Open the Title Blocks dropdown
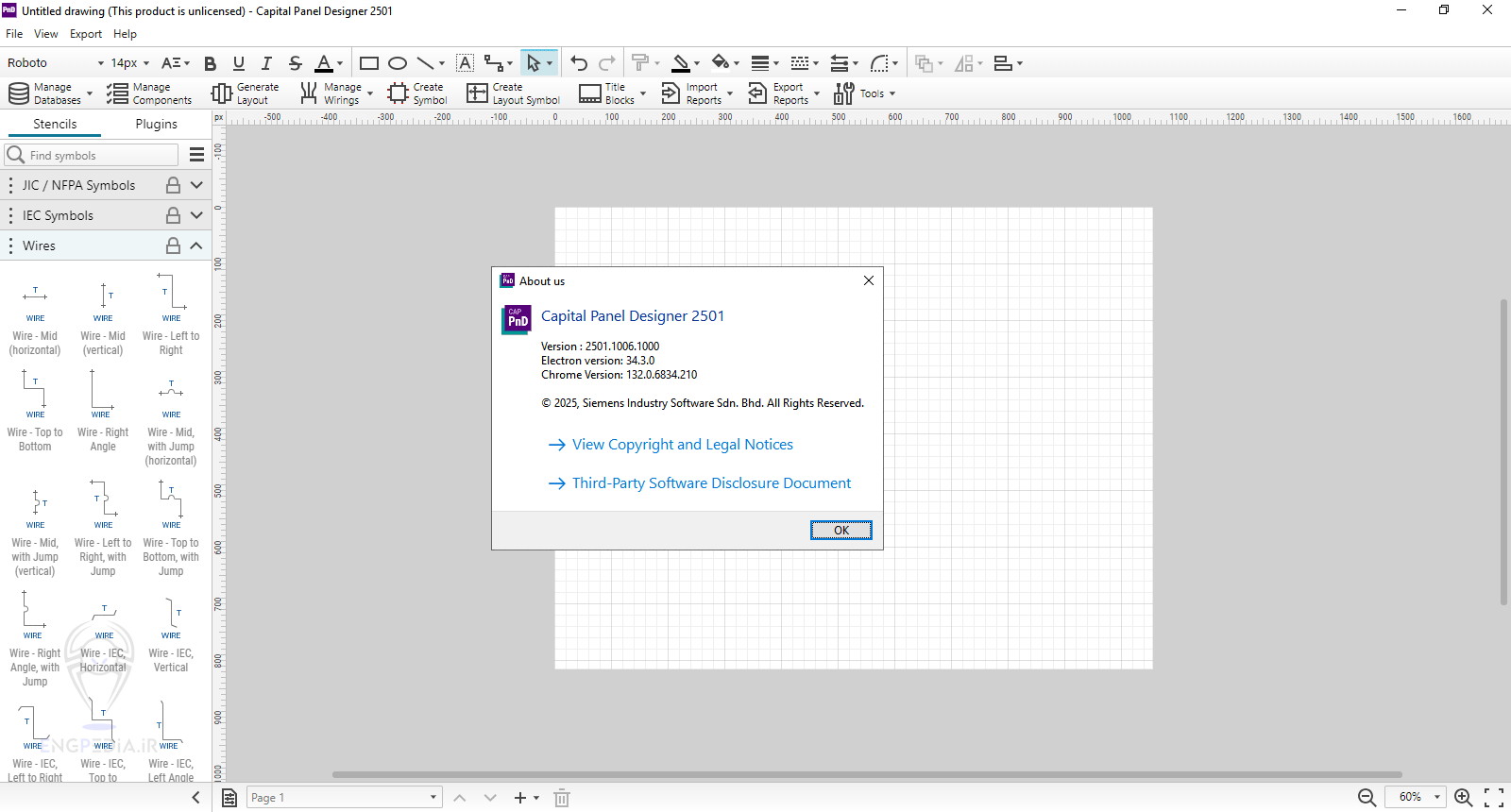This screenshot has width=1511, height=812. pyautogui.click(x=613, y=93)
